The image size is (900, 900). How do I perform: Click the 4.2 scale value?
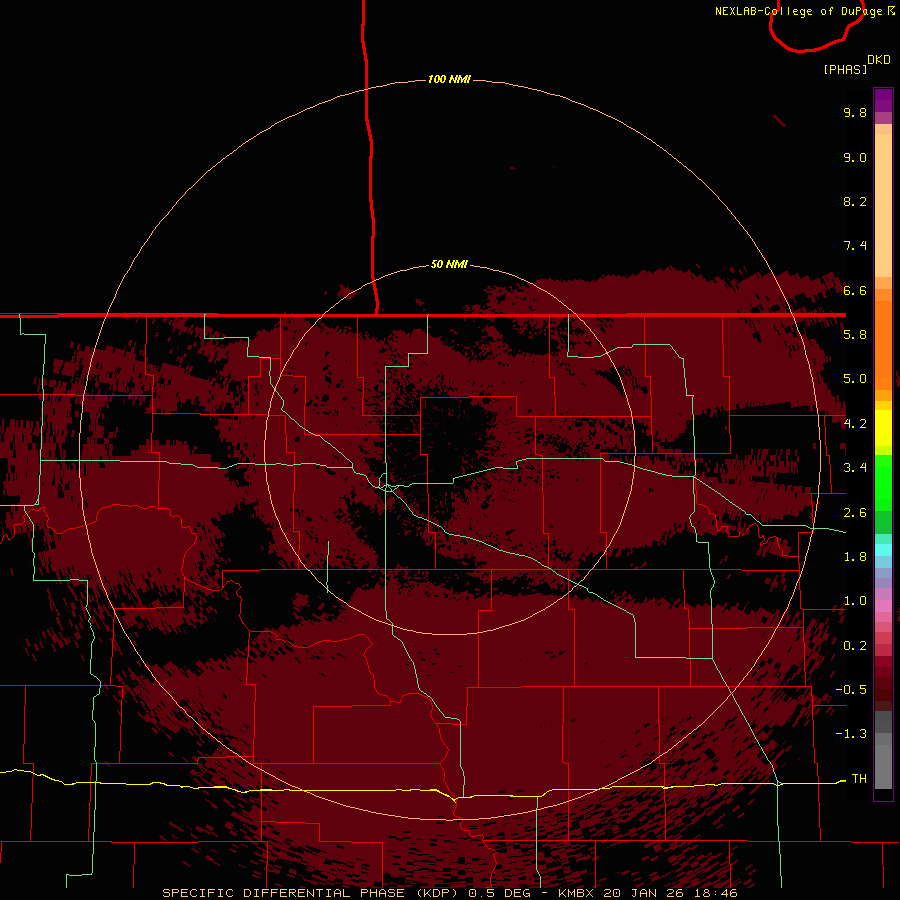click(x=855, y=424)
